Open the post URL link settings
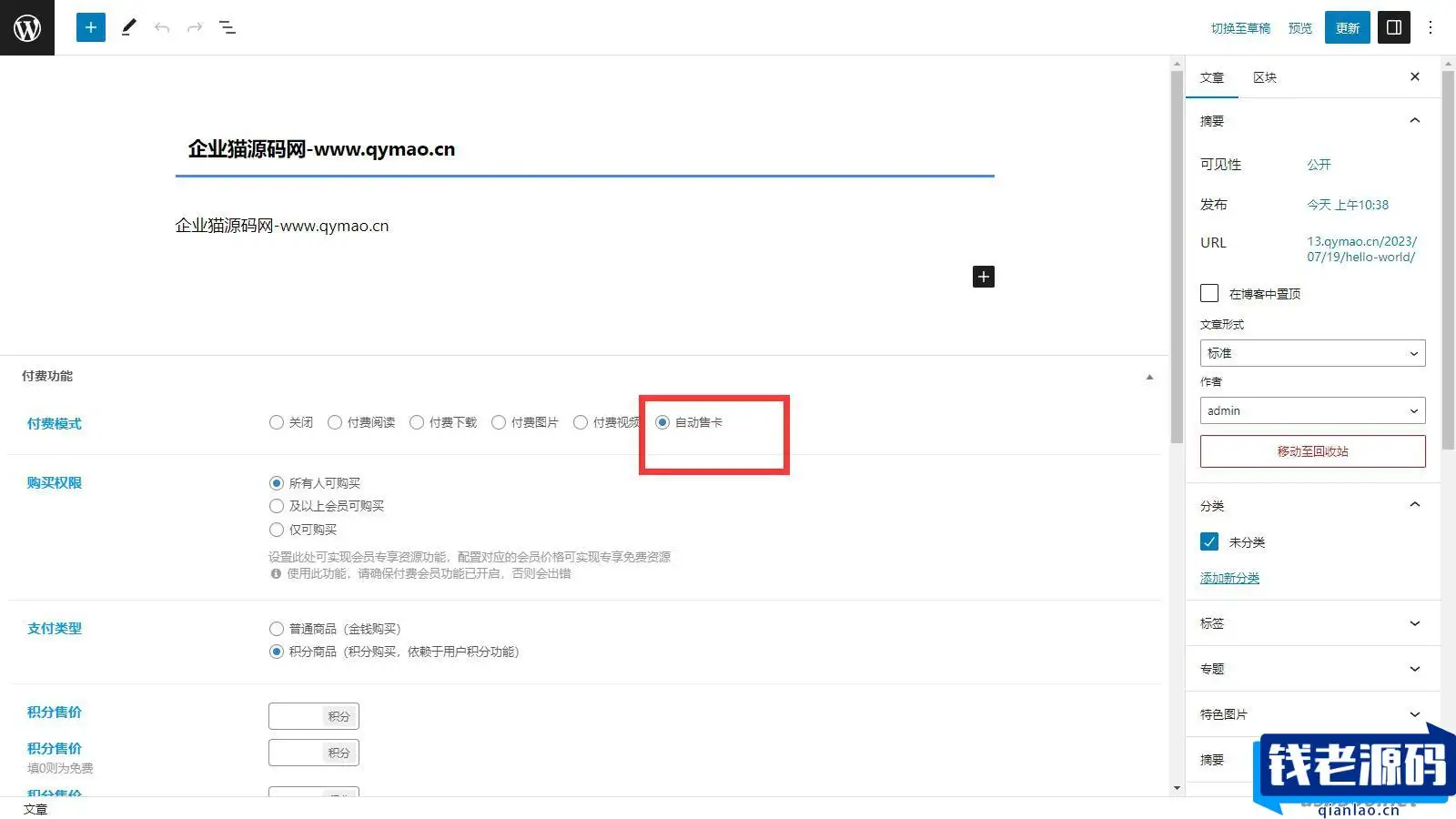 [x=1362, y=249]
